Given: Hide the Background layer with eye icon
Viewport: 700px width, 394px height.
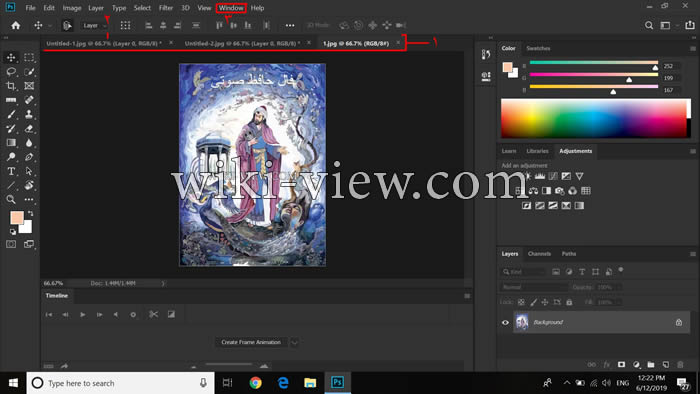Looking at the screenshot, I should (x=505, y=322).
